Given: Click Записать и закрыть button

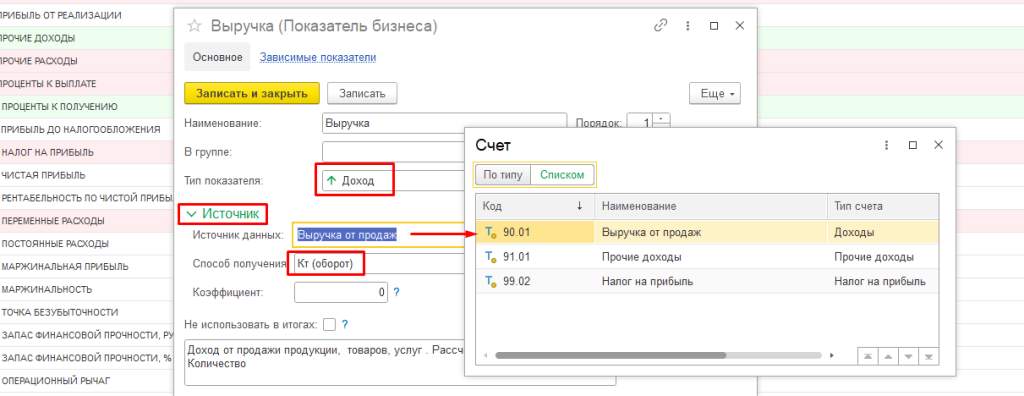Looking at the screenshot, I should (x=251, y=93).
